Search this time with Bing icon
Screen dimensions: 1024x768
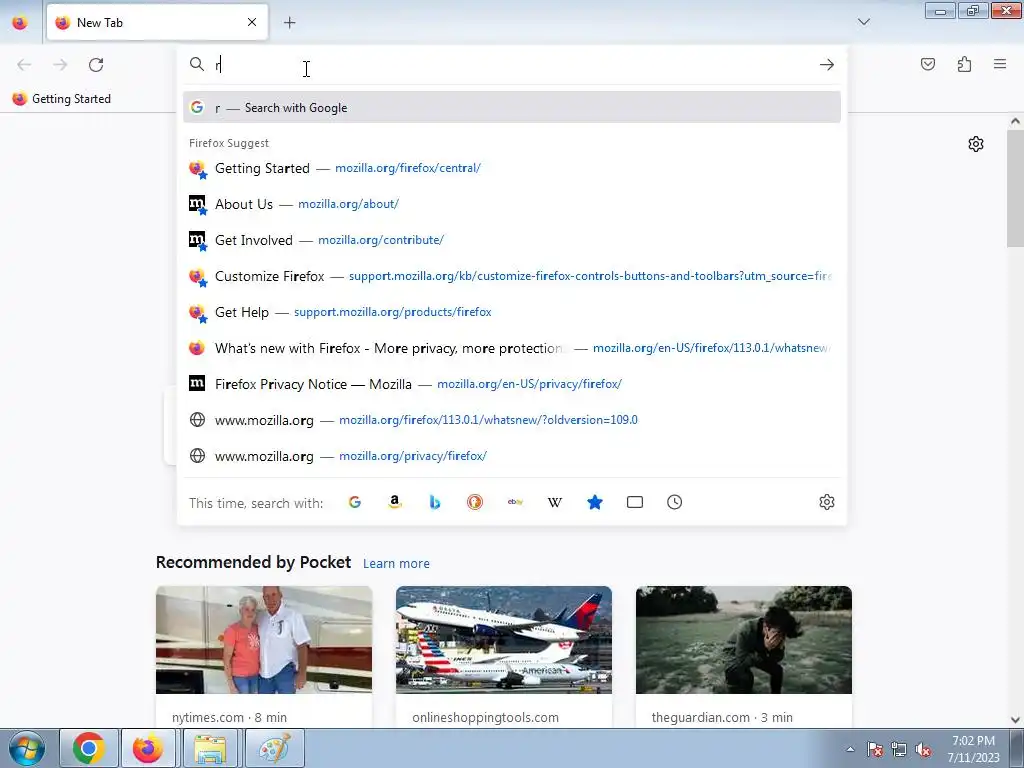435,502
